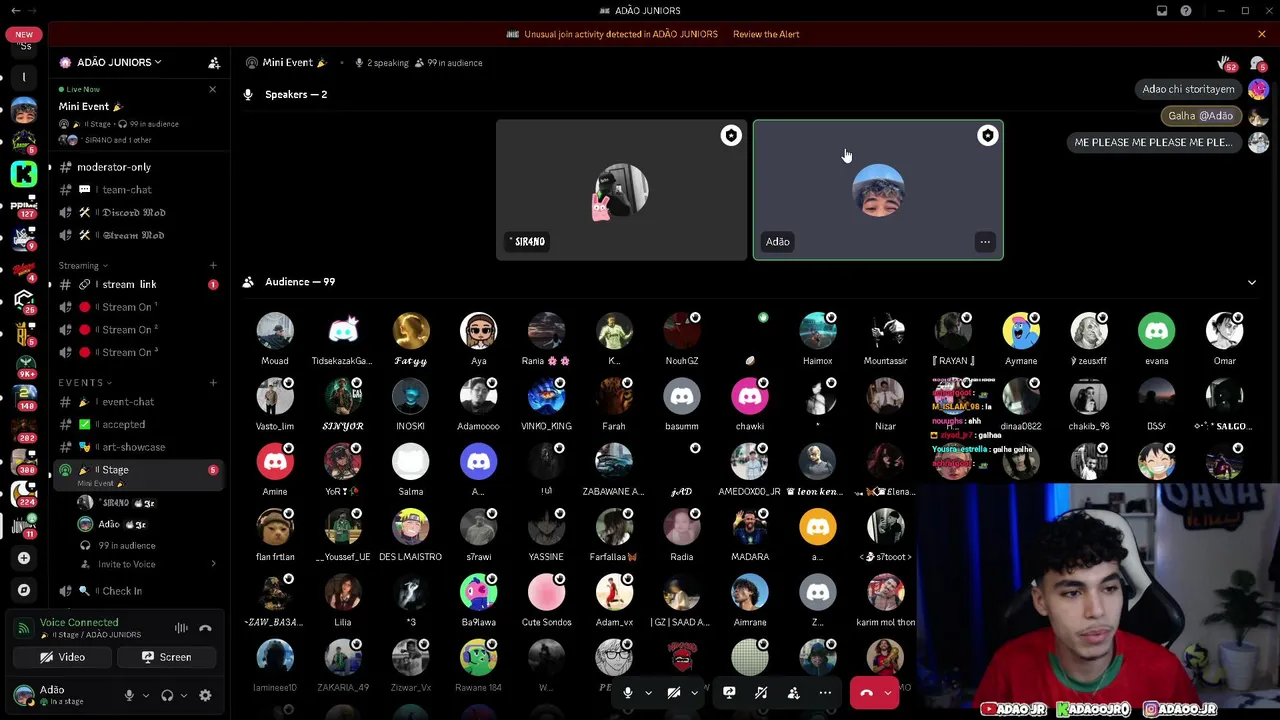Open camera options arrow in control bar
The height and width of the screenshot is (720, 1280).
point(694,692)
